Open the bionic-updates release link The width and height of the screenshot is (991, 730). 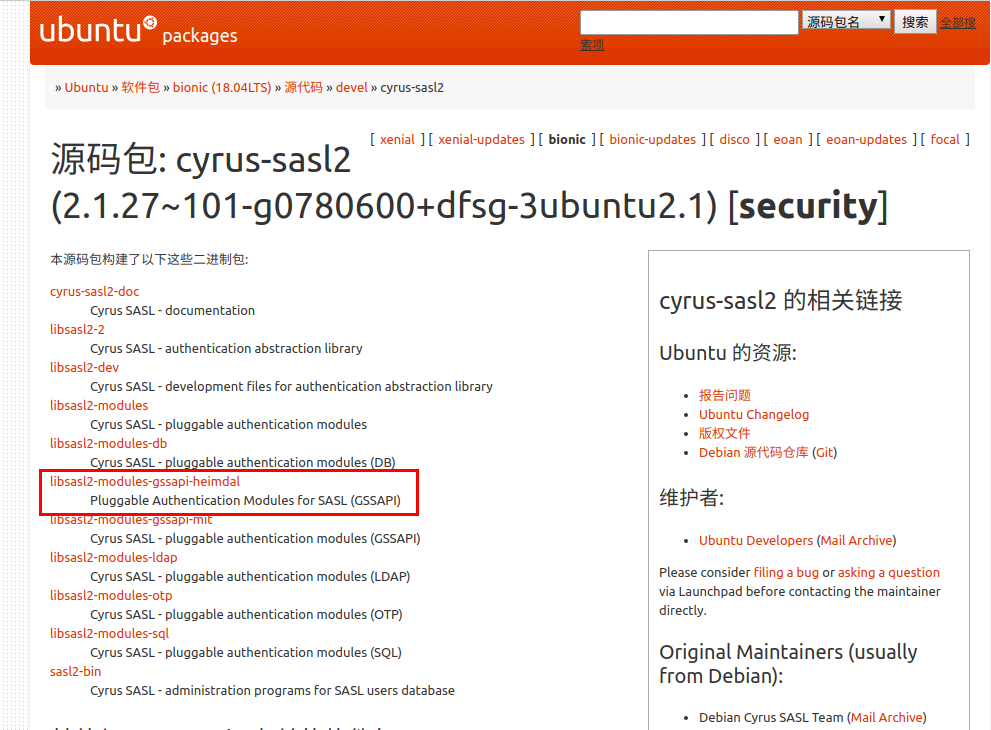coord(652,139)
